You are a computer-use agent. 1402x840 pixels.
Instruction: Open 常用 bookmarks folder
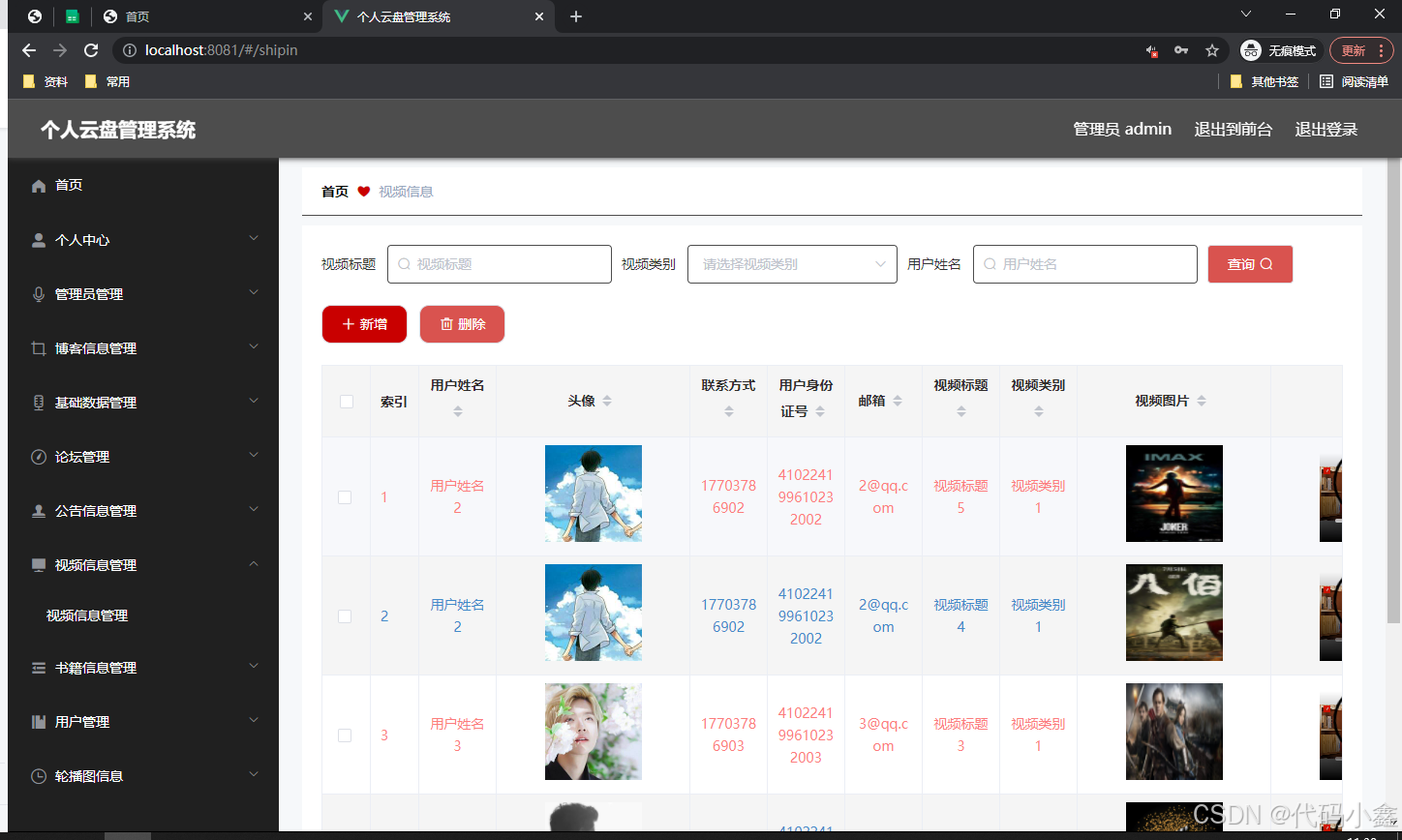coord(107,82)
